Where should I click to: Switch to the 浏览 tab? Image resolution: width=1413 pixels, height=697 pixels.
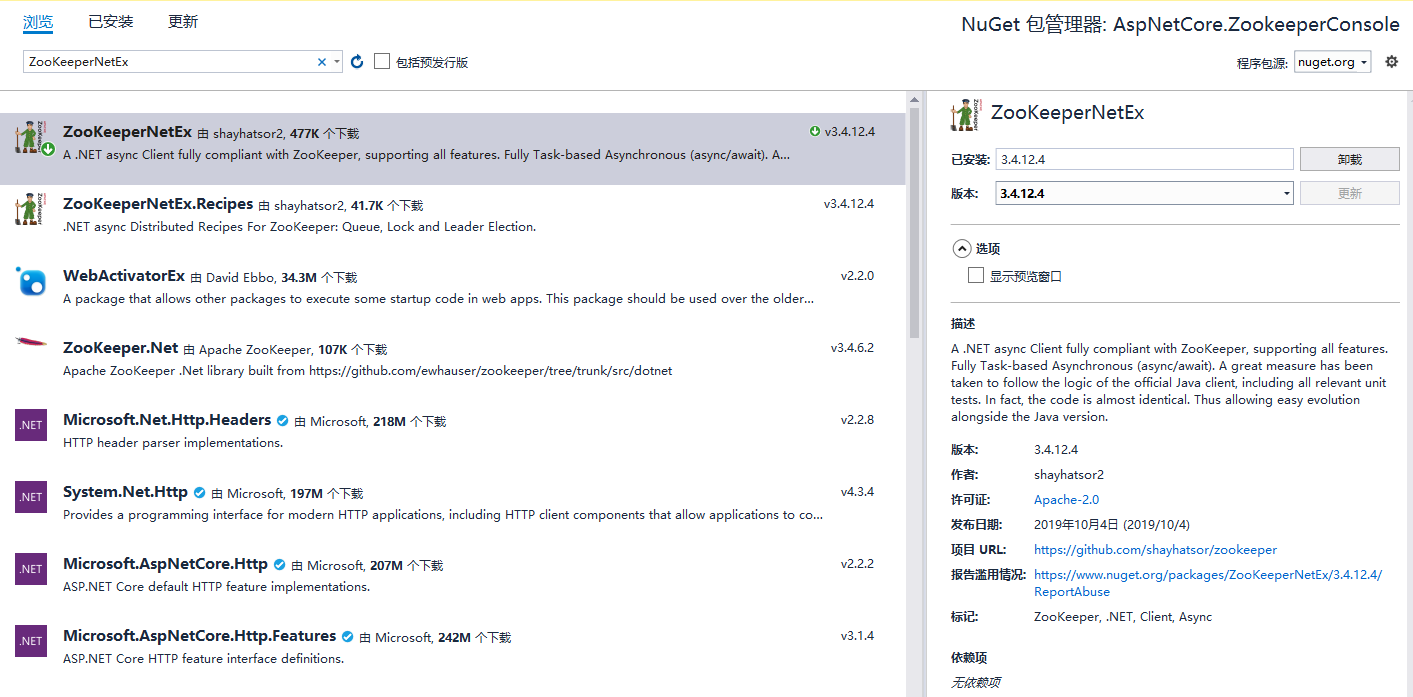click(38, 22)
